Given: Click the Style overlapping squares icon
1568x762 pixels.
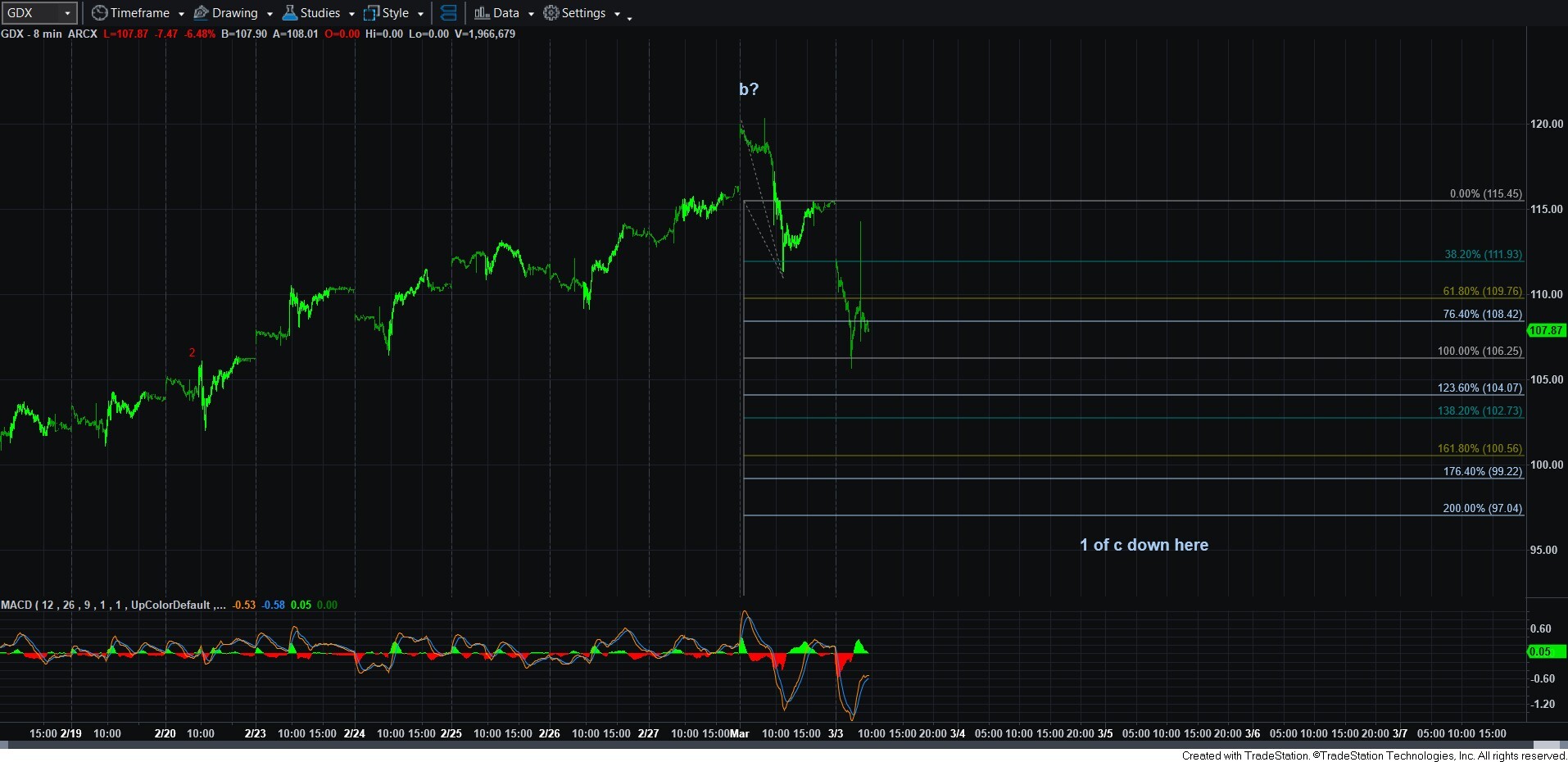Looking at the screenshot, I should [x=371, y=13].
